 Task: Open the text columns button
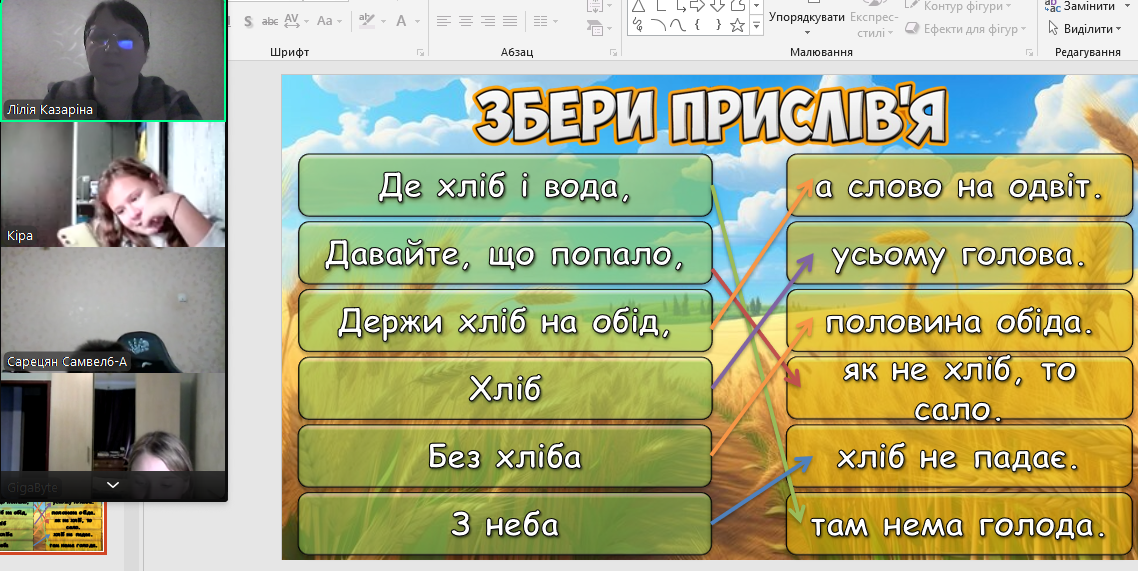pyautogui.click(x=541, y=21)
